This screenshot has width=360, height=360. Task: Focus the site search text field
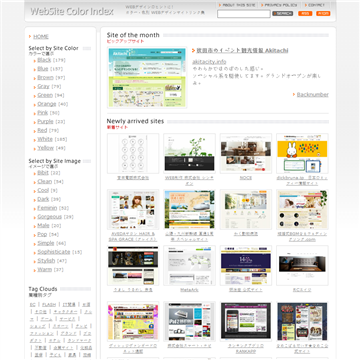click(244, 14)
